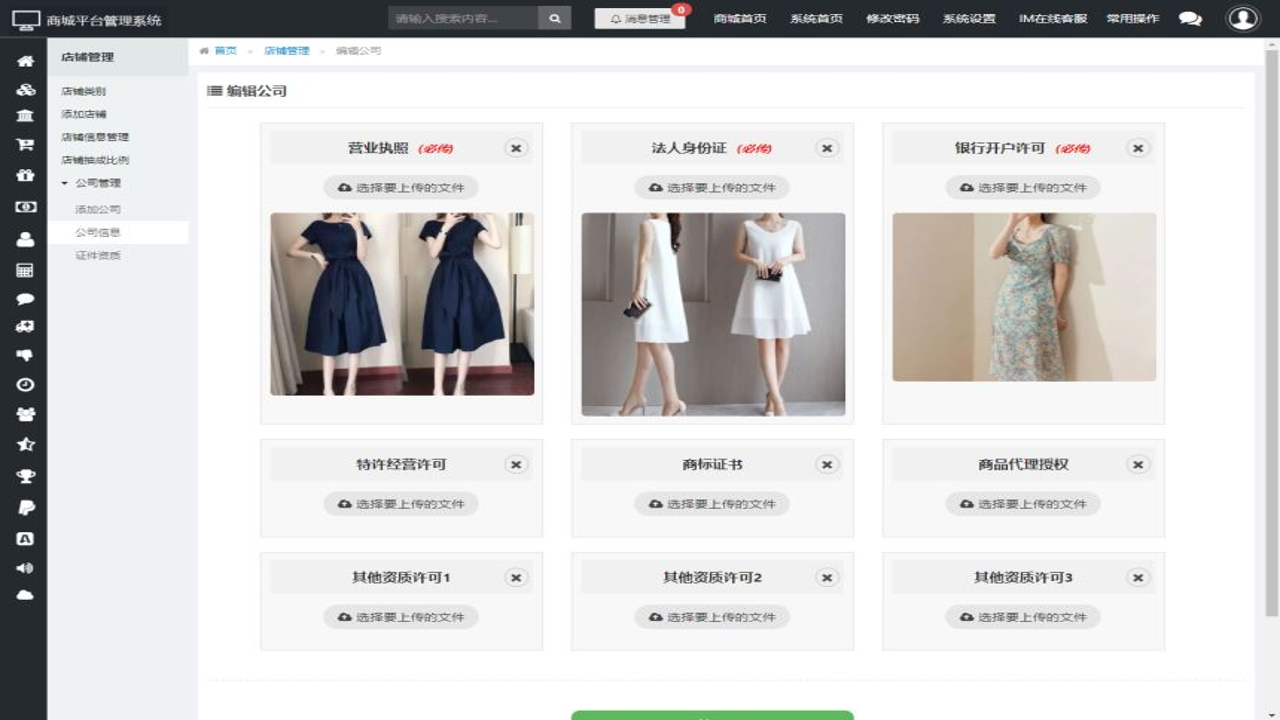The height and width of the screenshot is (720, 1280).
Task: Open the chat bubbles icon in header
Action: [x=1190, y=18]
